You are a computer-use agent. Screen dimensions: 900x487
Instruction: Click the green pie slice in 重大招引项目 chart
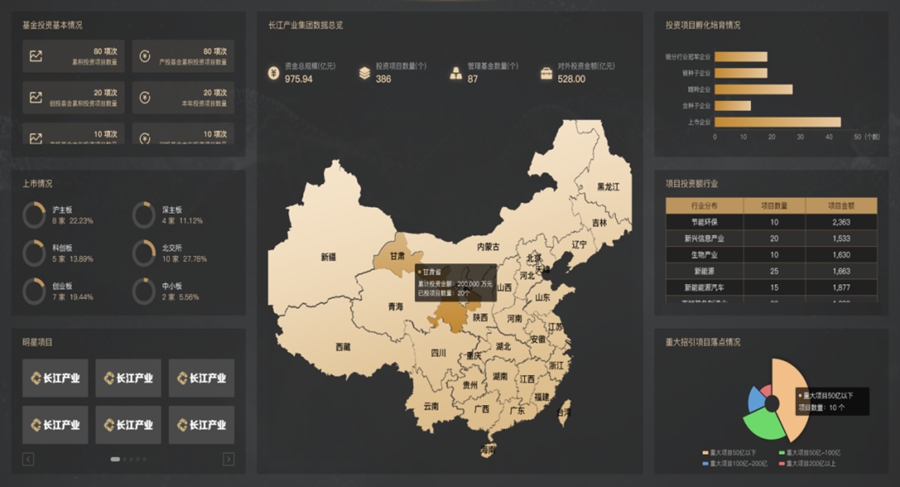coord(764,424)
